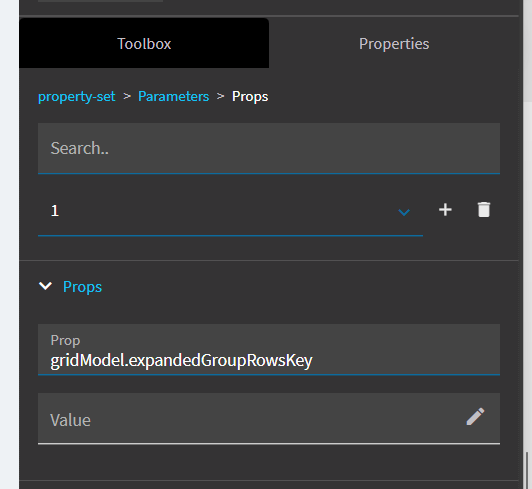Go back to property-set breadcrumb
Viewport: 532px width, 489px height.
77,96
